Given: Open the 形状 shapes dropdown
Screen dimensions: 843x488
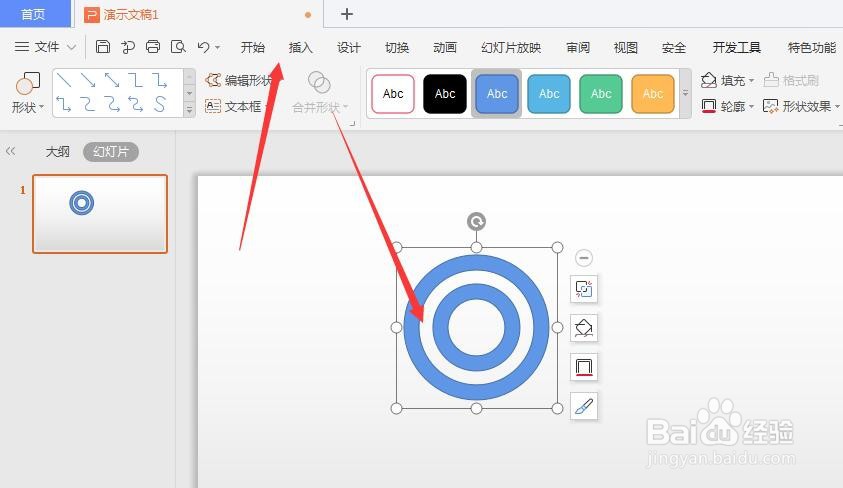Looking at the screenshot, I should click(27, 93).
